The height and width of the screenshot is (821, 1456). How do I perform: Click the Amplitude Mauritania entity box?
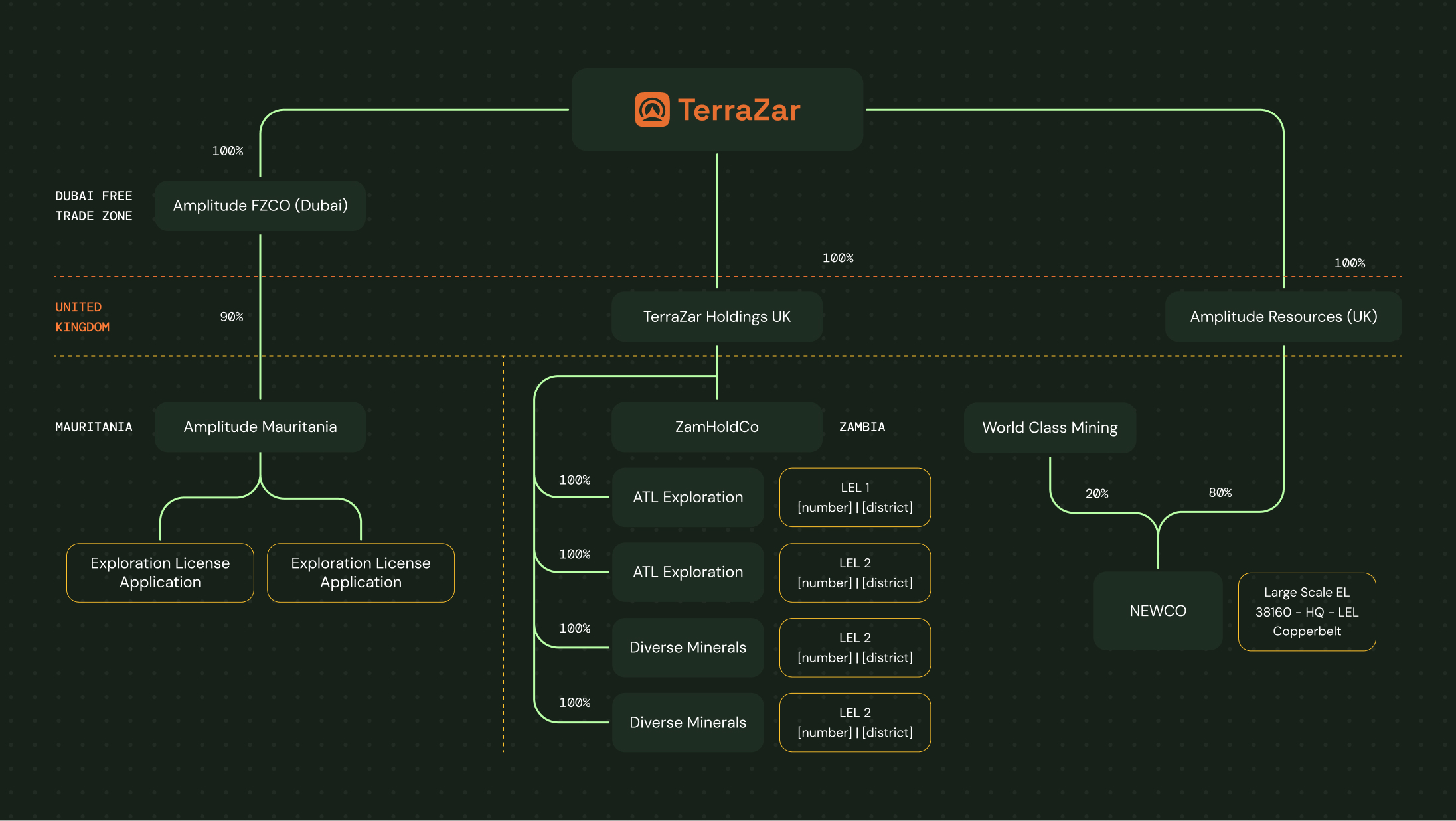[260, 427]
